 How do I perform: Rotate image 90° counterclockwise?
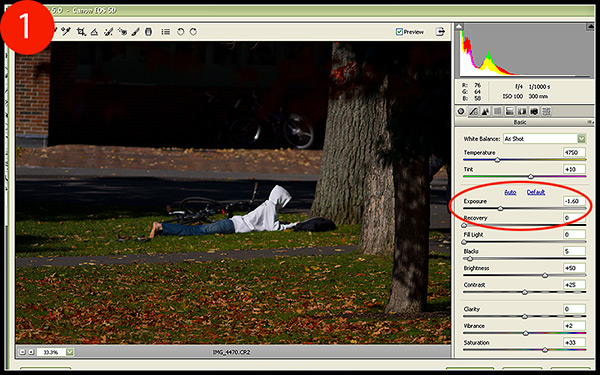pyautogui.click(x=180, y=32)
